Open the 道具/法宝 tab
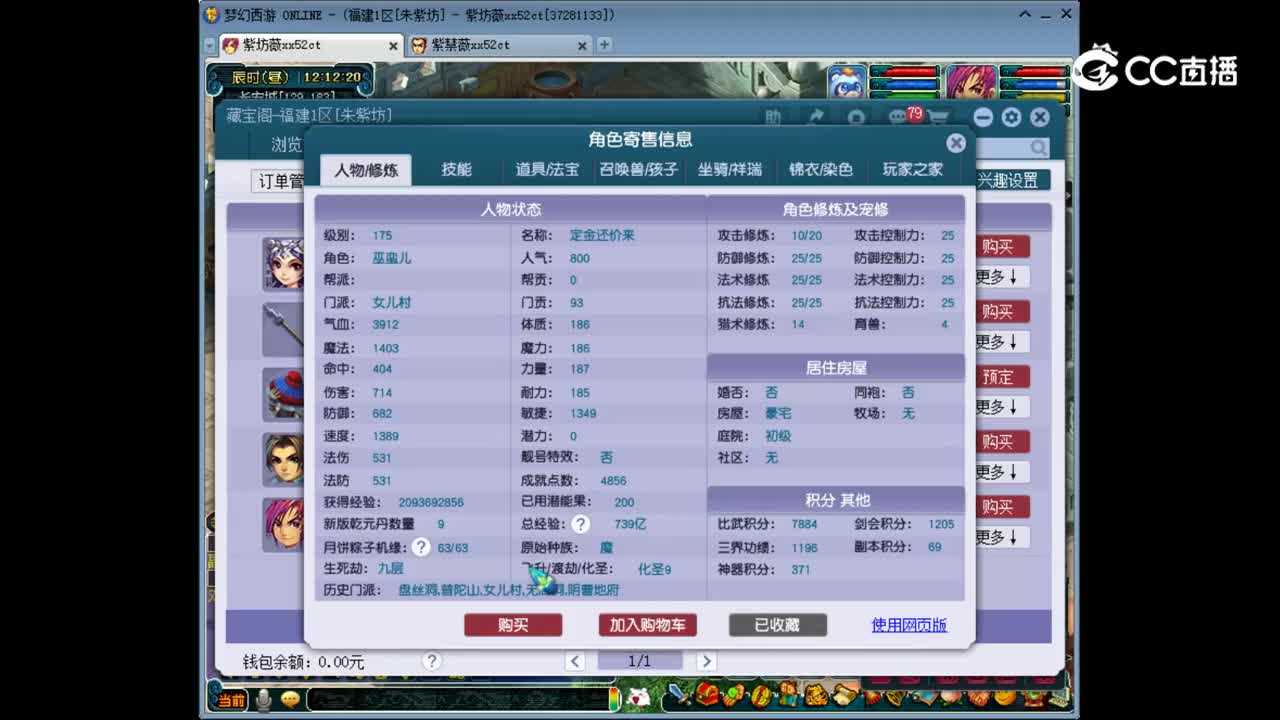The height and width of the screenshot is (720, 1280). (547, 170)
